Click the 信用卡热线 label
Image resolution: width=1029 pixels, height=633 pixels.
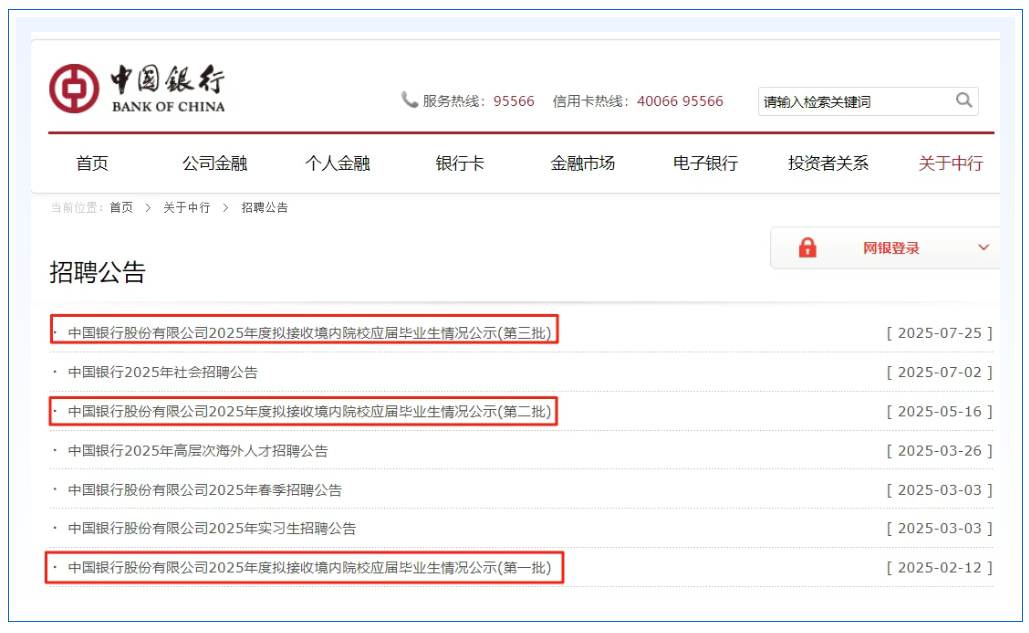tap(590, 101)
